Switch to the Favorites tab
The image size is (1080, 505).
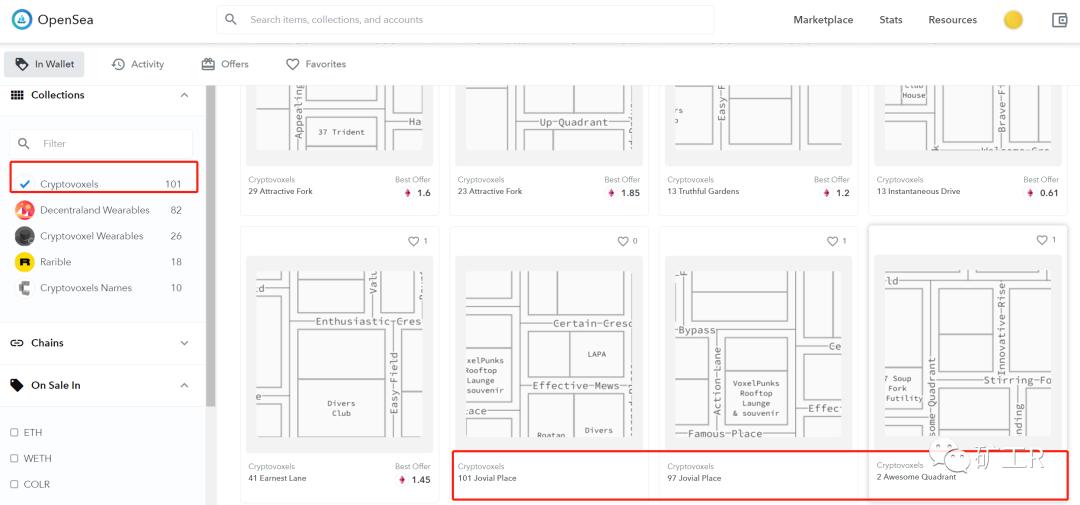click(316, 64)
